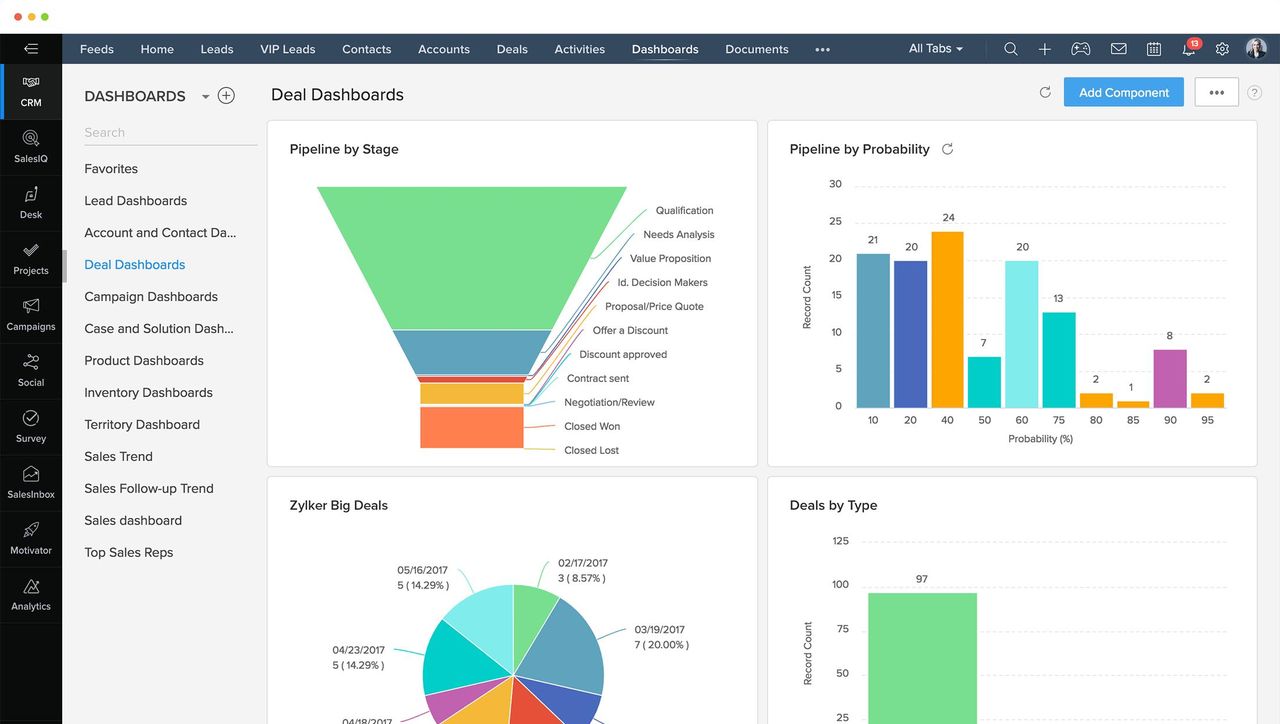The height and width of the screenshot is (724, 1280).
Task: Open SalesIQ in the app sidebar
Action: (x=31, y=147)
